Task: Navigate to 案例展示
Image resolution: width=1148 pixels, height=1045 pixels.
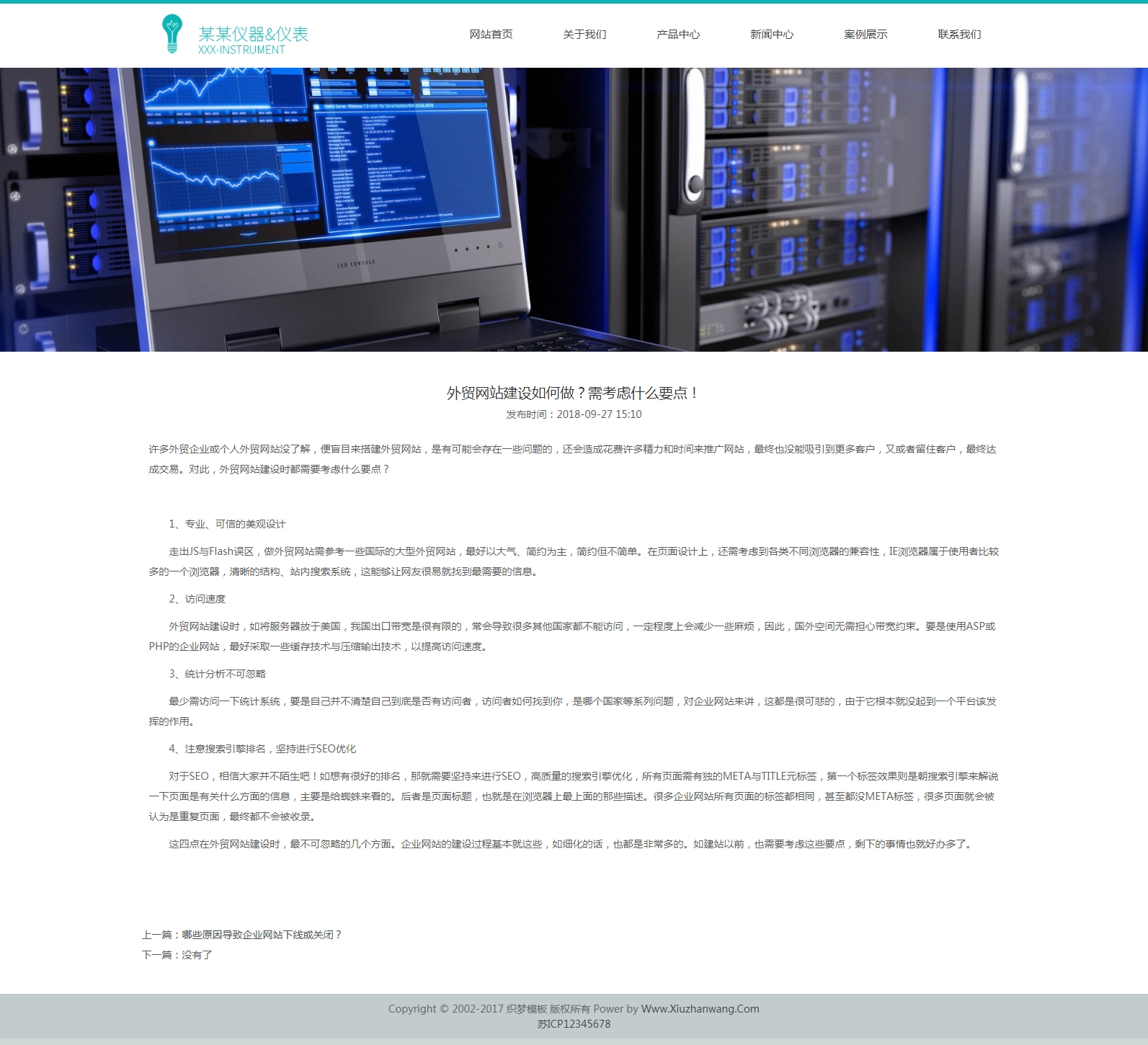Action: click(x=866, y=35)
